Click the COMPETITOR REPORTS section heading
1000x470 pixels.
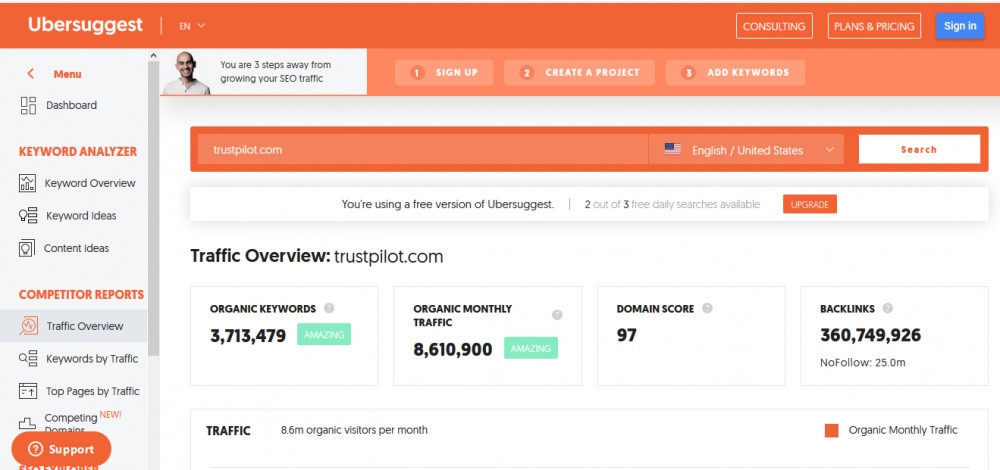82,295
